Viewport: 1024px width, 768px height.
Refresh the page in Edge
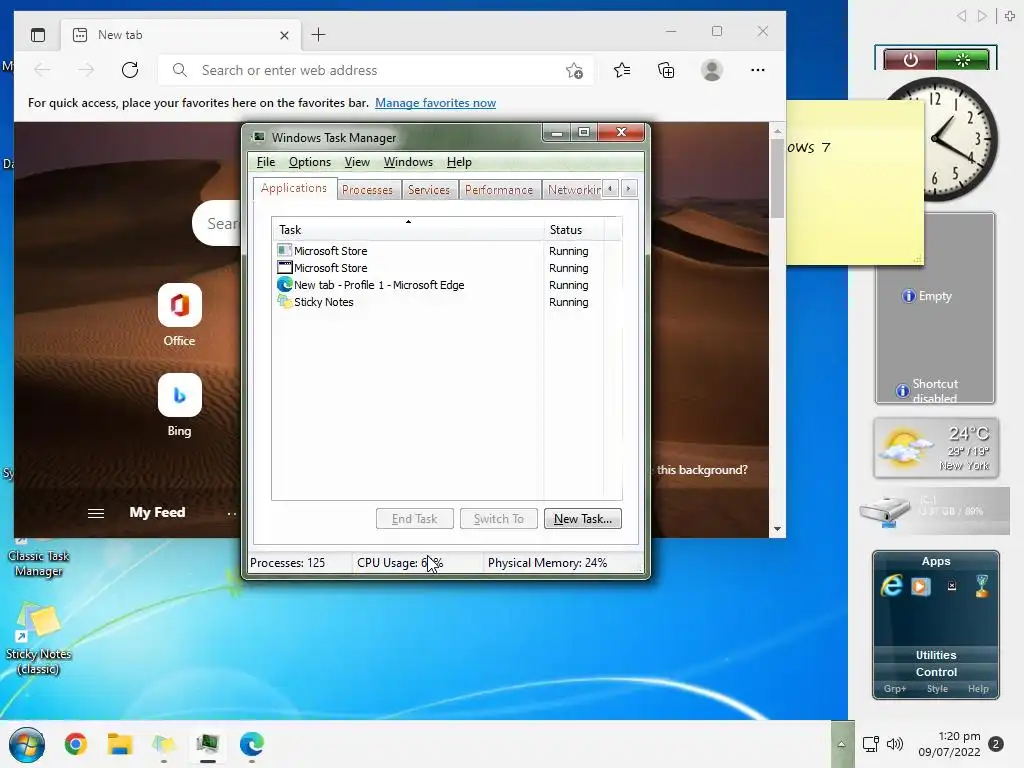click(130, 70)
